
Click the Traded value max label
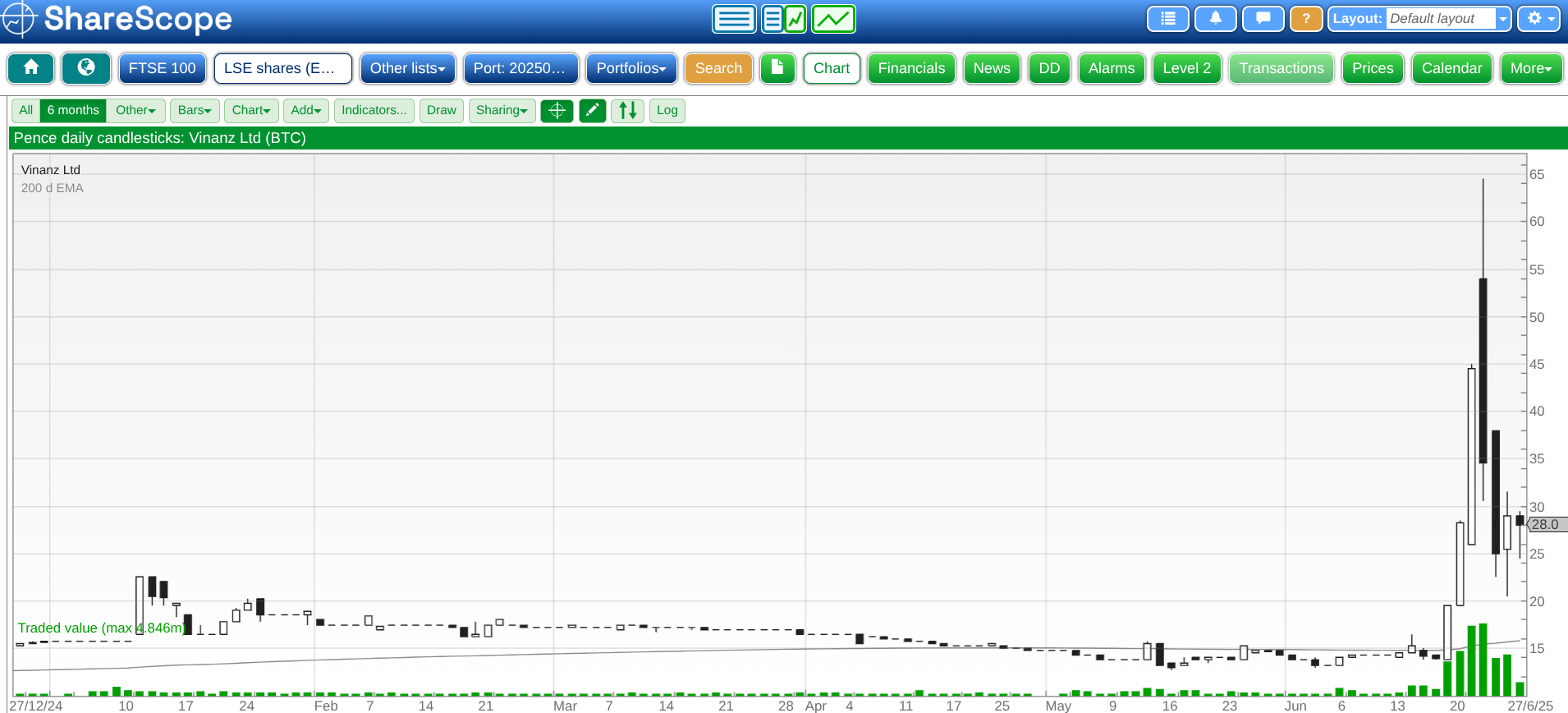coord(101,628)
